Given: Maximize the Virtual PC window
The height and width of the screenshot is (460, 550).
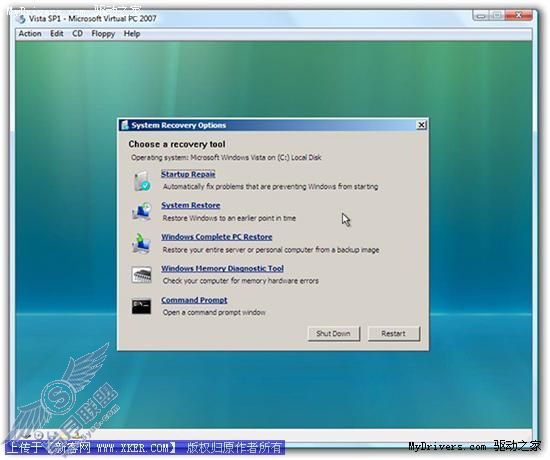Looking at the screenshot, I should (497, 15).
